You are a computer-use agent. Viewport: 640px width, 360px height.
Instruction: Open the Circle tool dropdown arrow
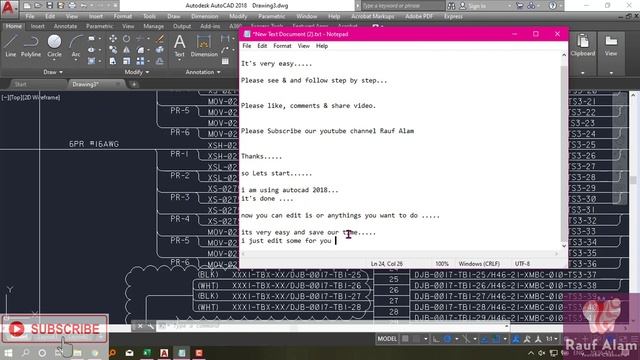coord(54,60)
